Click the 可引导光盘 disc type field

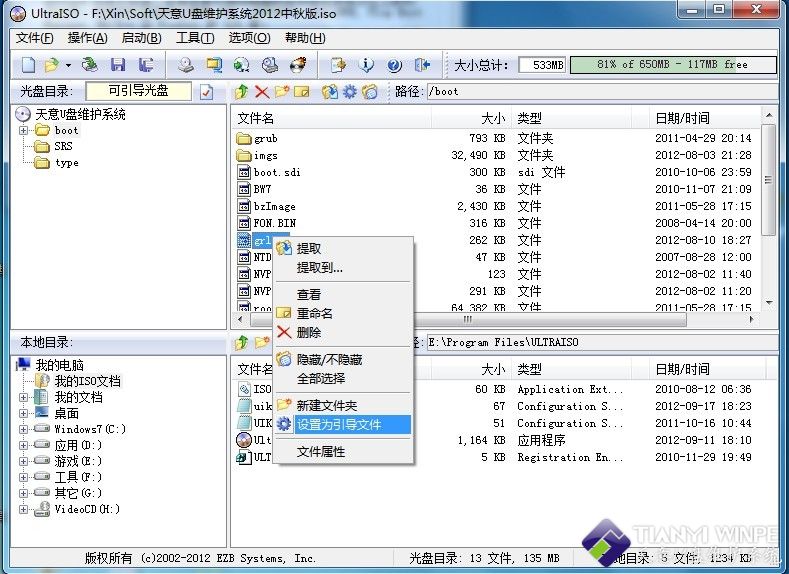click(x=138, y=91)
